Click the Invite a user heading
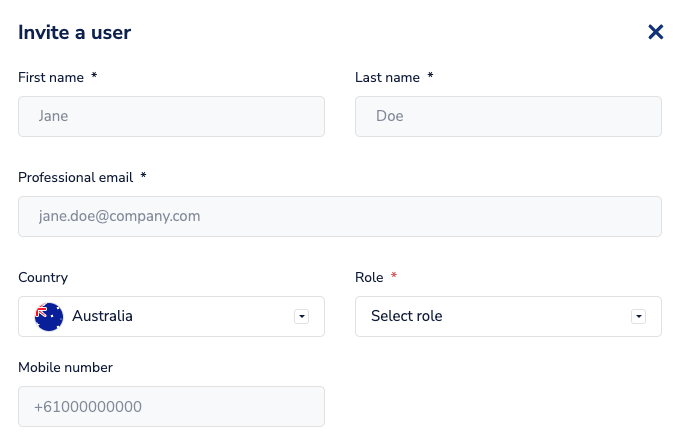 click(x=75, y=32)
